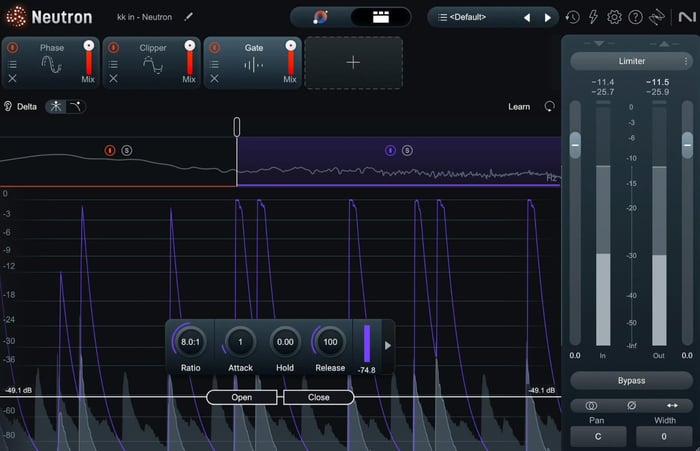Click the Open threshold handle
This screenshot has width=700, height=451.
[x=242, y=397]
